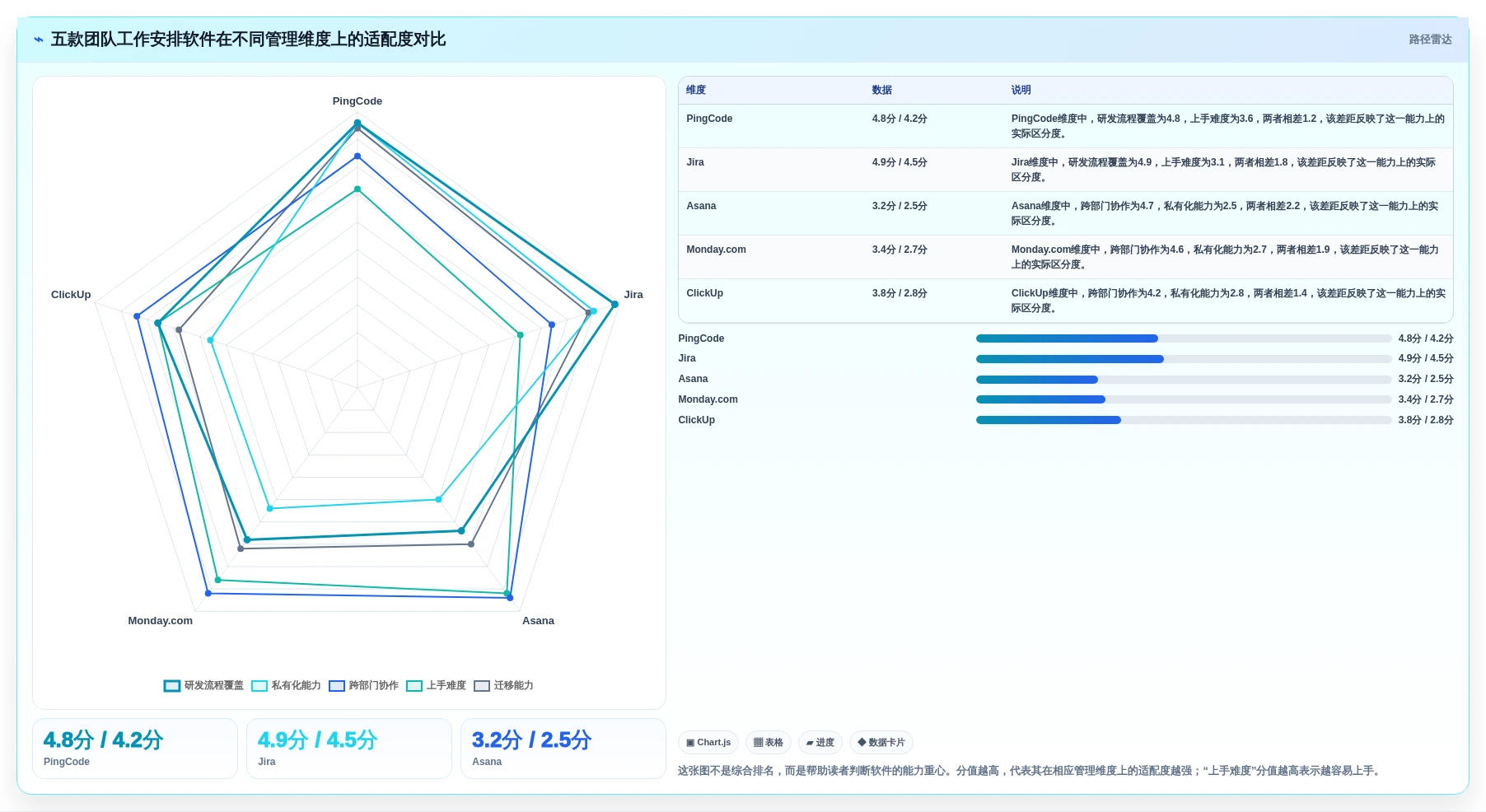Toggle 研发流程覆盖 legend series
This screenshot has width=1486, height=812.
tap(203, 685)
